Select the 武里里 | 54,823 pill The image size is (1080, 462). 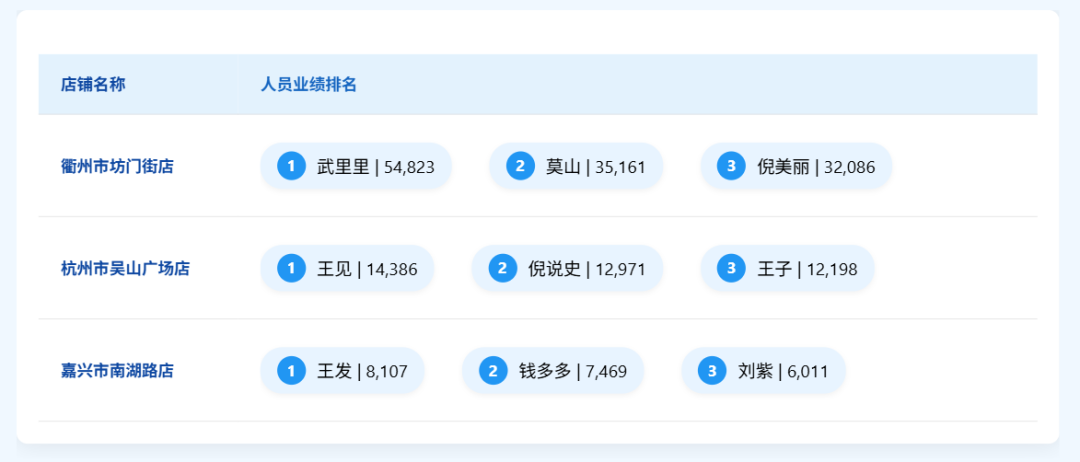point(356,166)
